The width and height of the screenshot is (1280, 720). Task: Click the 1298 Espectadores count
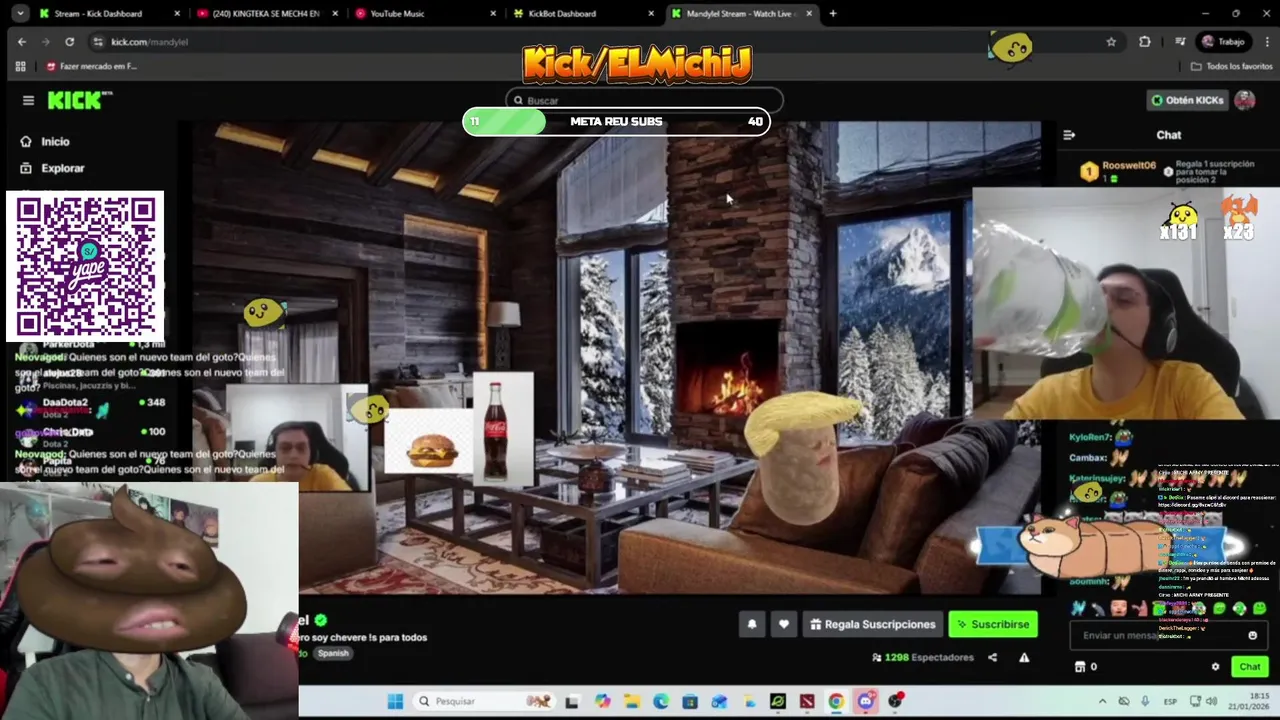click(x=923, y=657)
